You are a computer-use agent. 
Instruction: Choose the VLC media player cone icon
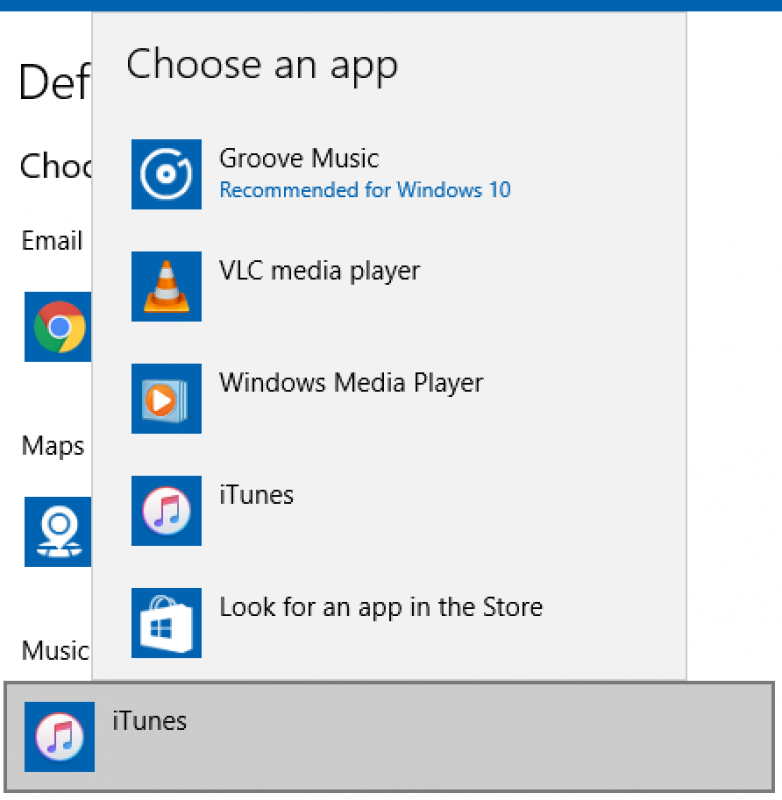coord(166,286)
